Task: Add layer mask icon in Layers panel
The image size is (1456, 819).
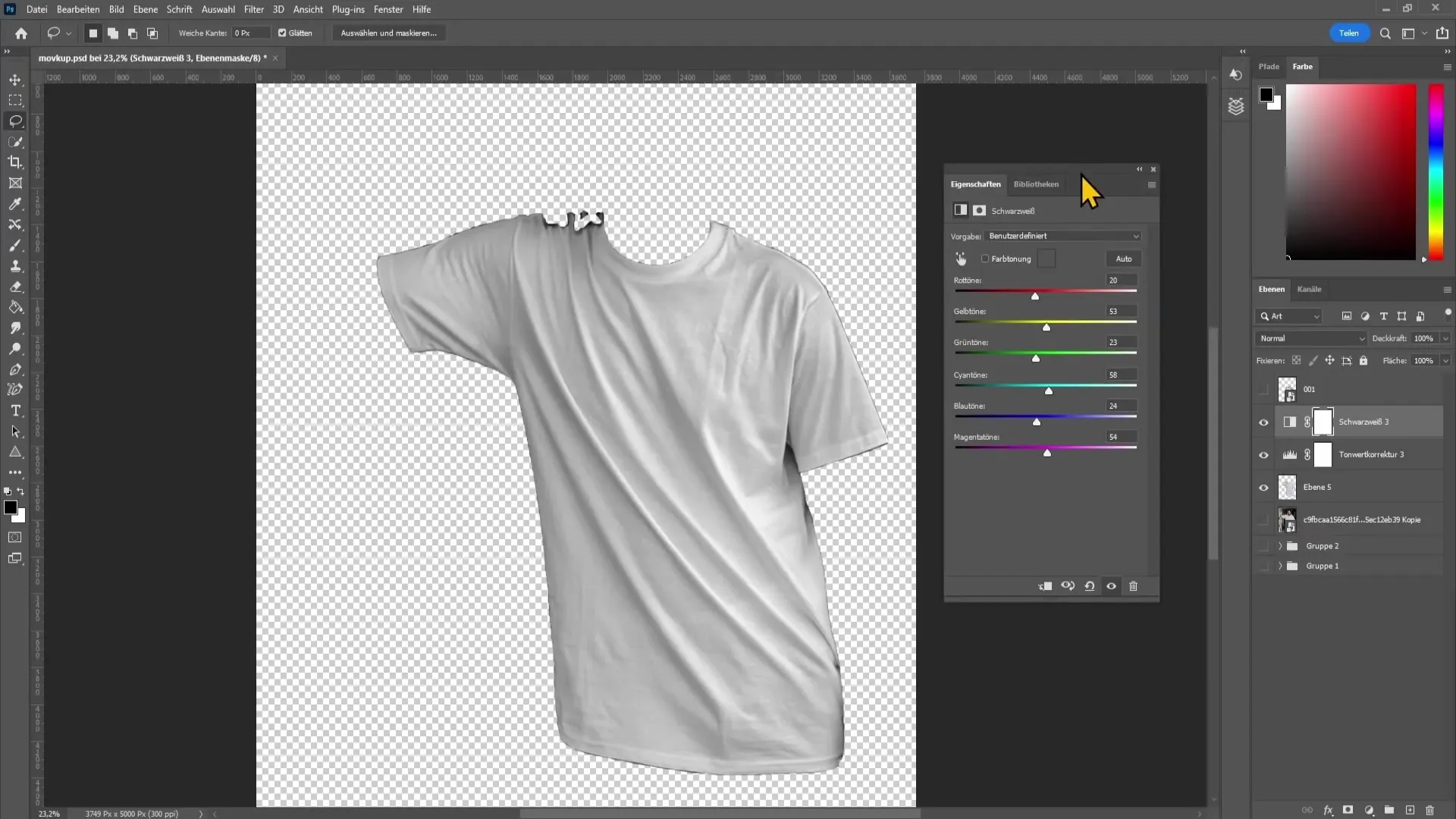Action: click(1348, 810)
